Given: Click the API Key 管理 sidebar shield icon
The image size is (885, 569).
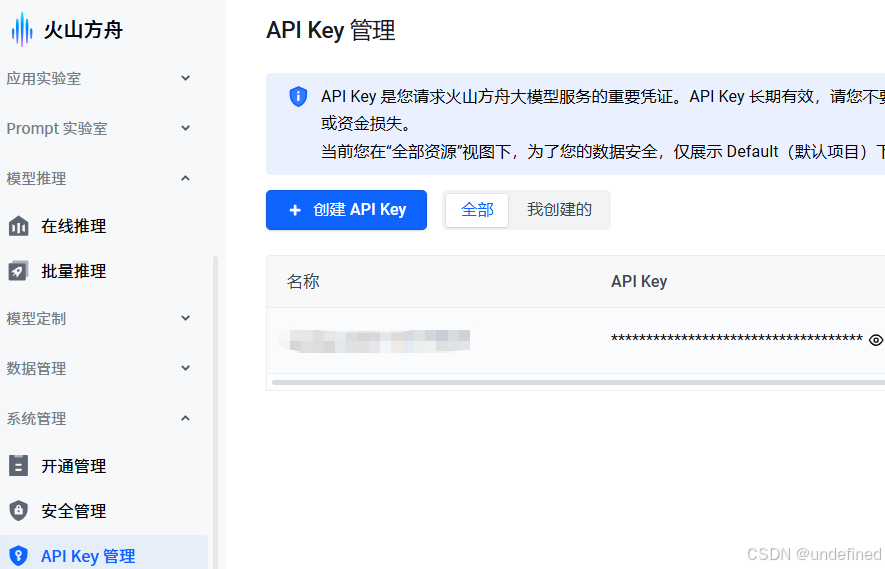Looking at the screenshot, I should coord(19,555).
